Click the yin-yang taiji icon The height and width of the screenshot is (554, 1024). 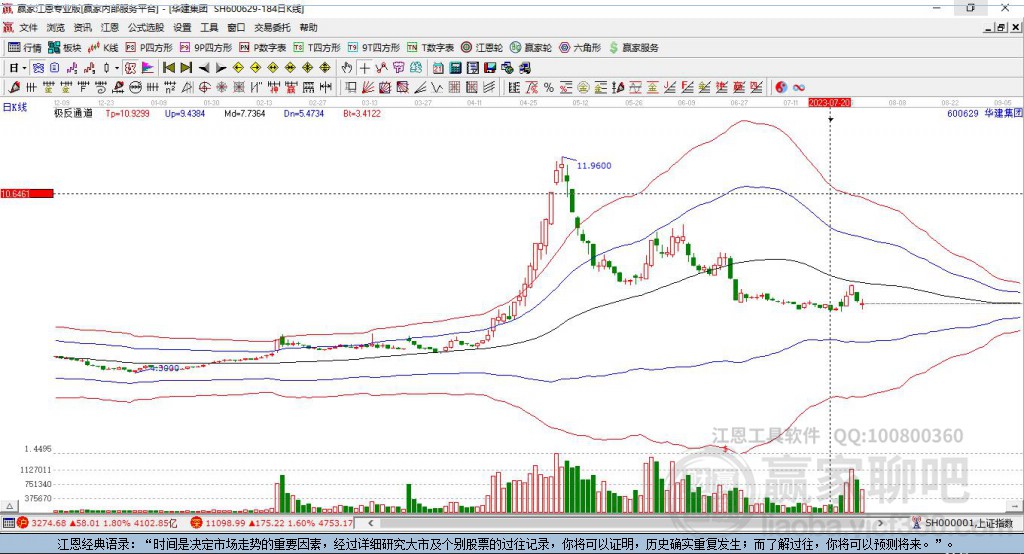[x=781, y=88]
